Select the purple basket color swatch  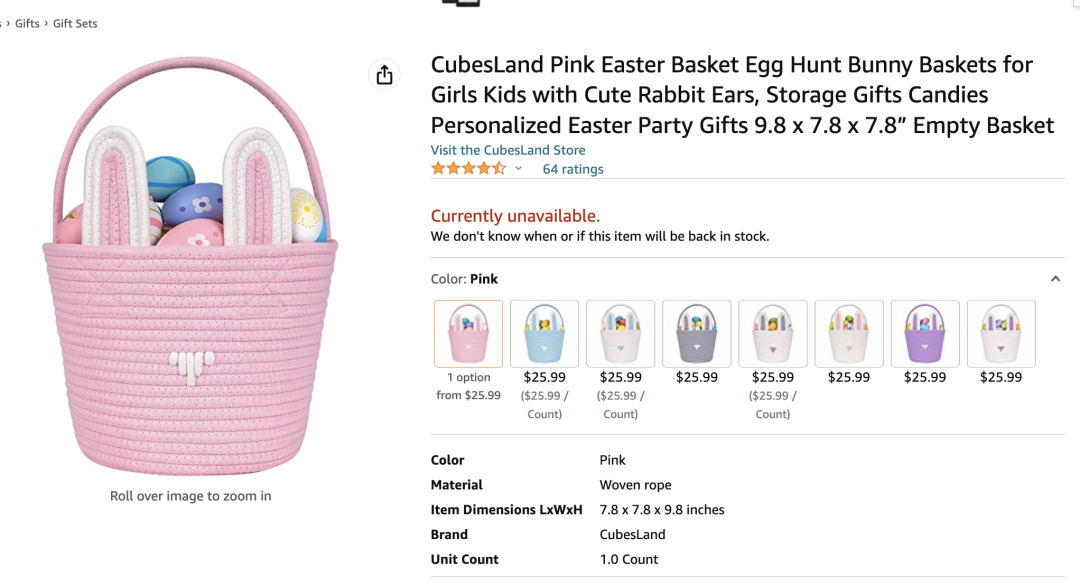point(924,333)
